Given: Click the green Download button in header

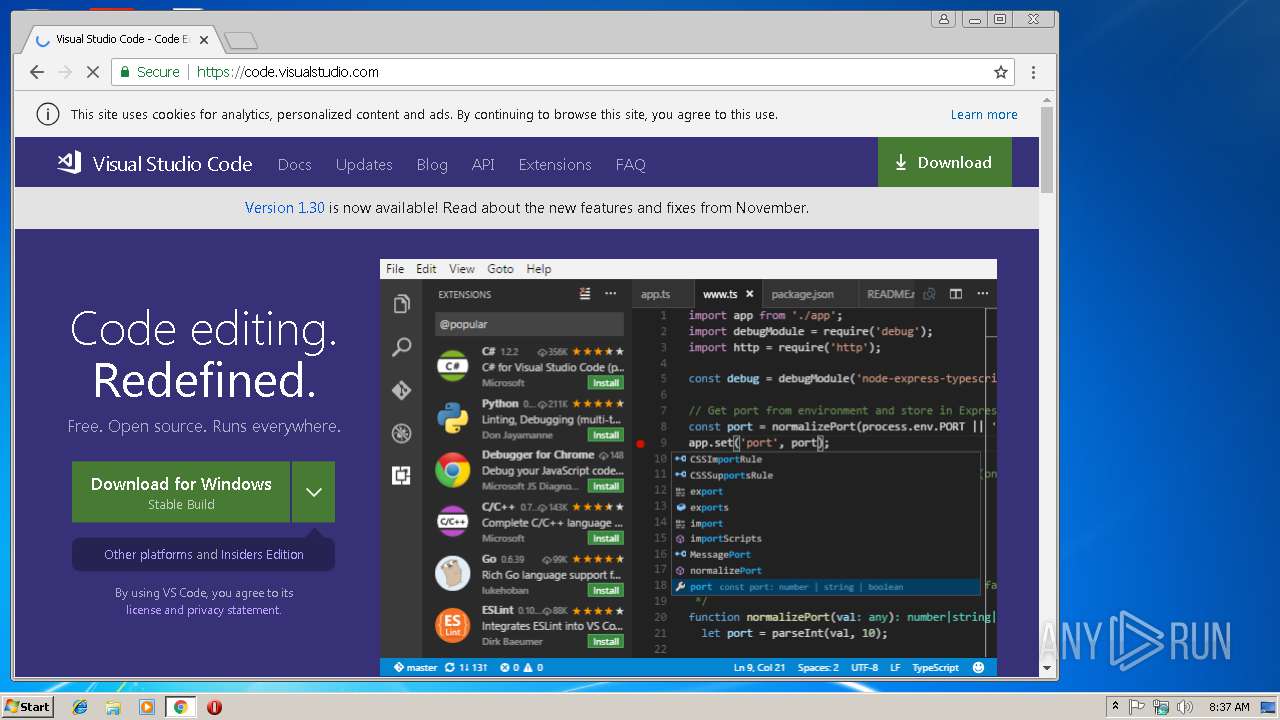Looking at the screenshot, I should pyautogui.click(x=944, y=162).
